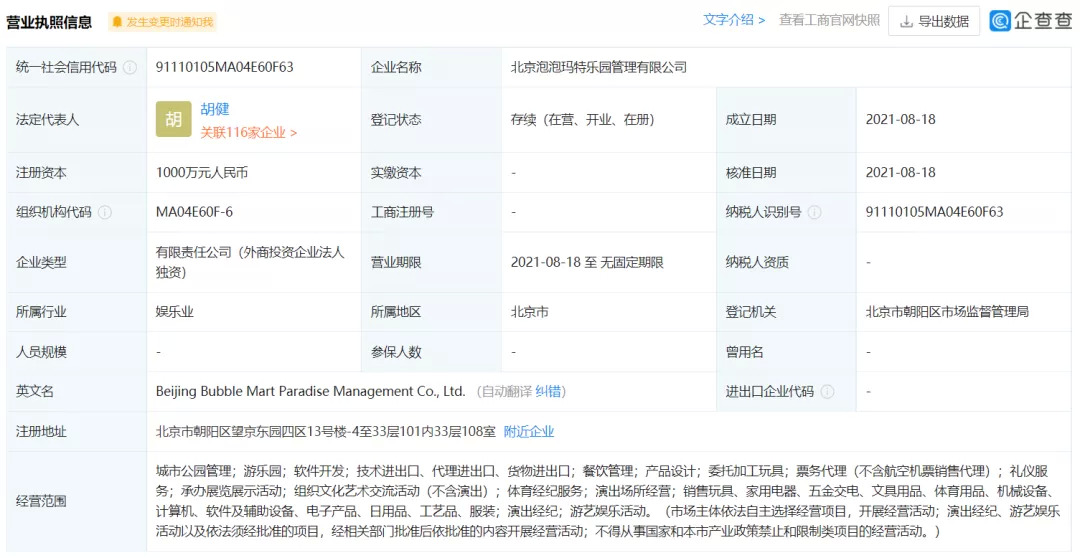Click taxpayer ID value under 纳税人识别号
This screenshot has width=1080, height=558.
click(x=935, y=212)
